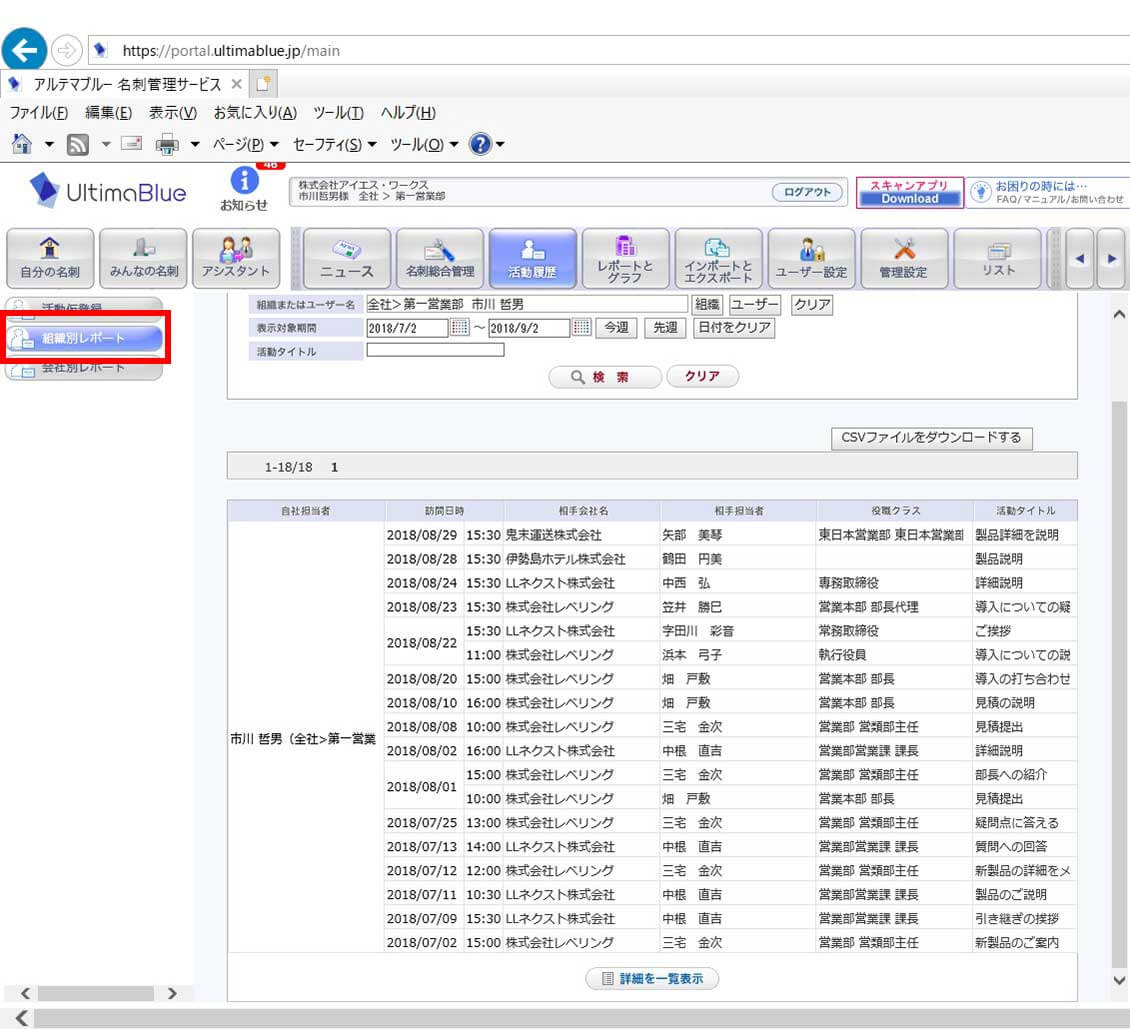Select 会社別レポート in the sidebar
Viewport: 1130px width, 1029px height.
[84, 368]
